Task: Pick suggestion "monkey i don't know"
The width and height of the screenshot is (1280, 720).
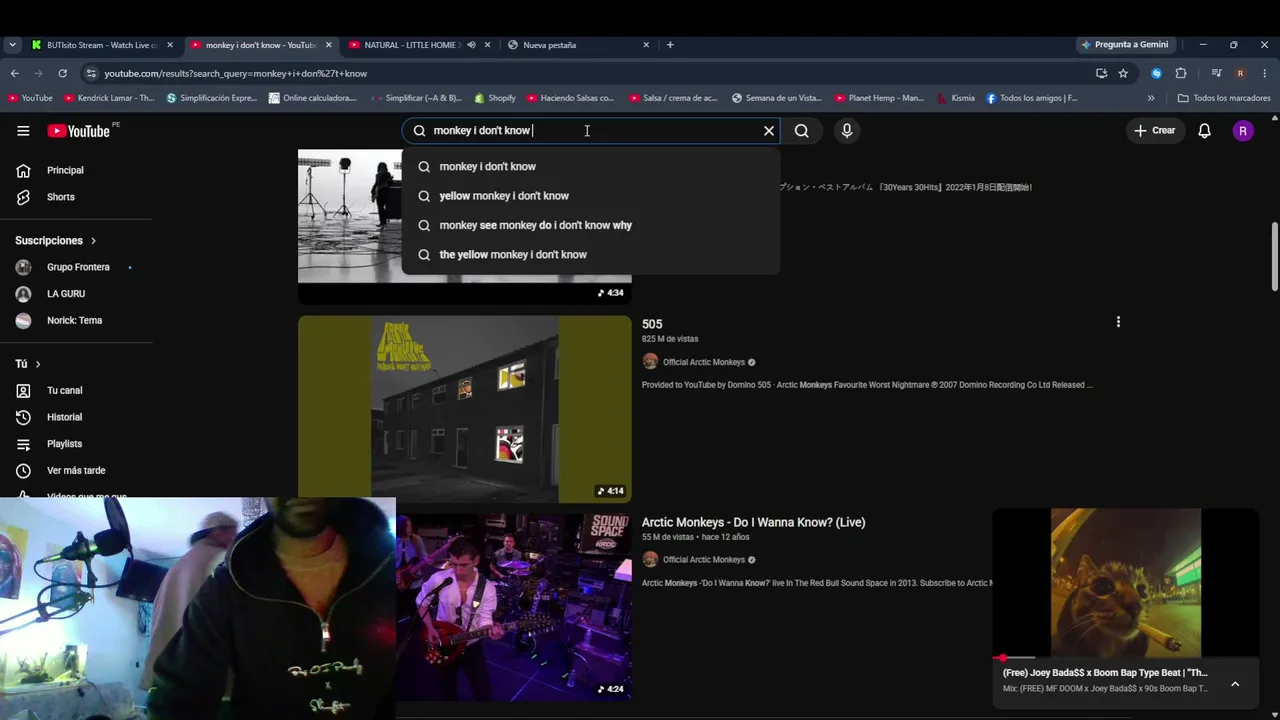Action: coord(590,167)
